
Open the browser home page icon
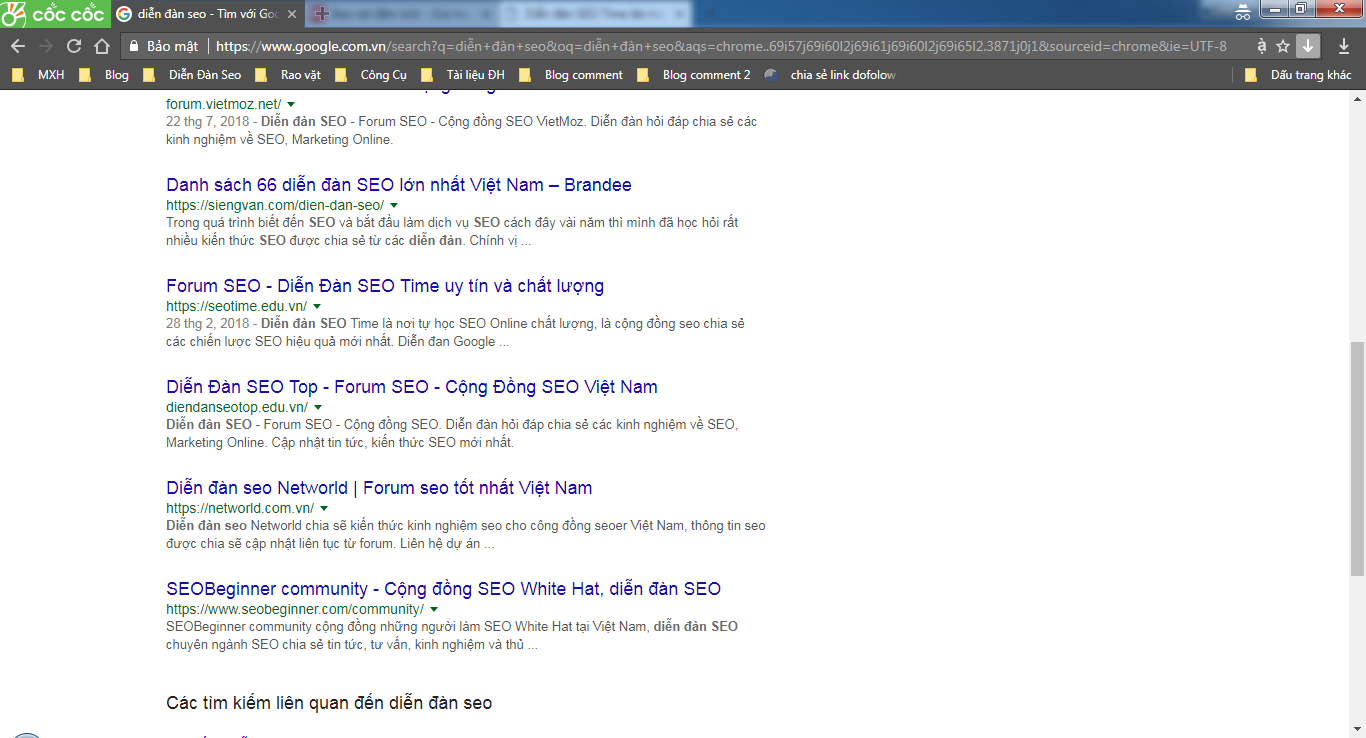(x=102, y=46)
